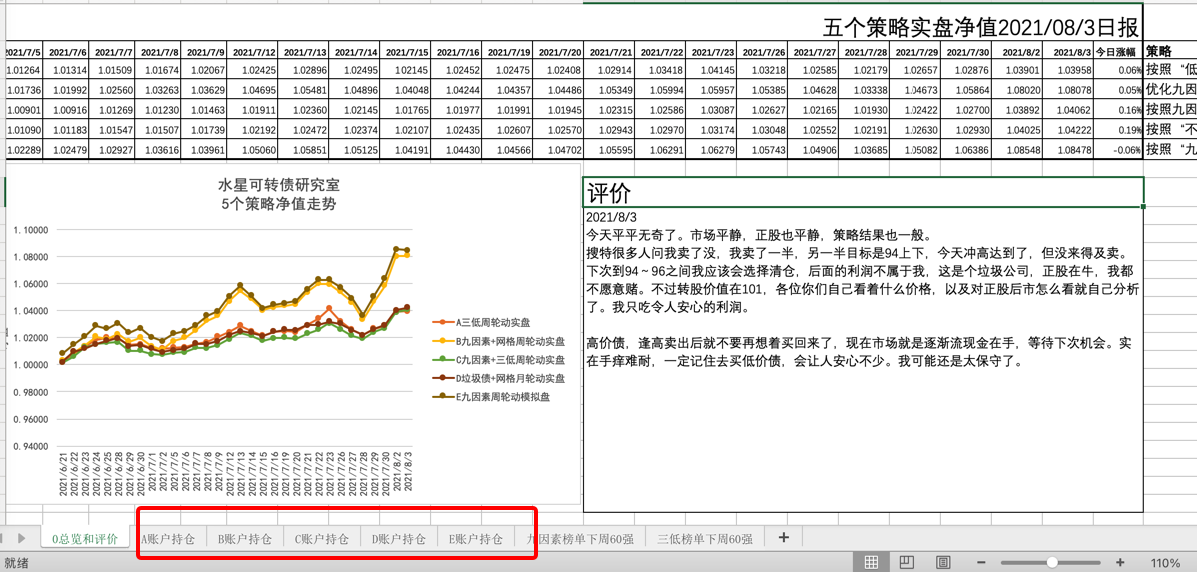
Task: Select the title 五个策略实盘净值2021/08/3日报
Action: click(x=979, y=28)
